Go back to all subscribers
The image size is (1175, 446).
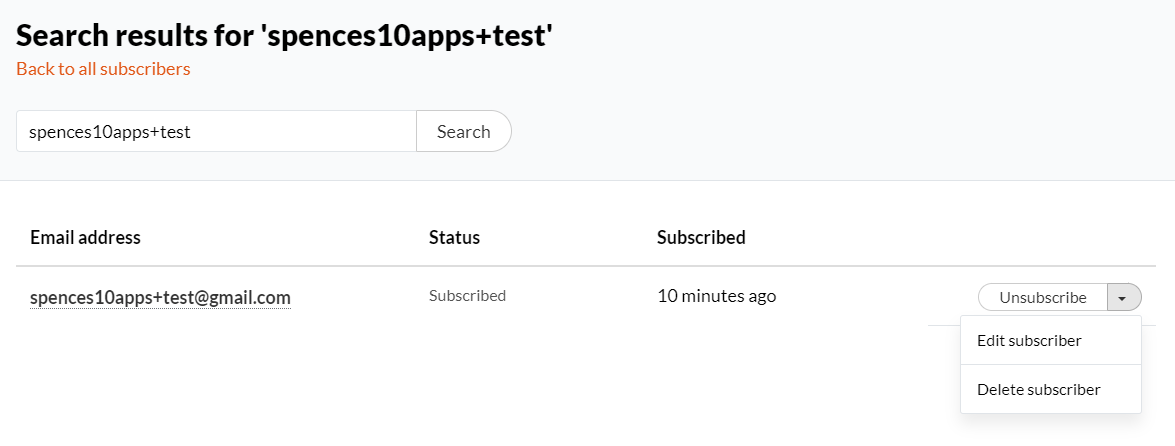pyautogui.click(x=103, y=69)
